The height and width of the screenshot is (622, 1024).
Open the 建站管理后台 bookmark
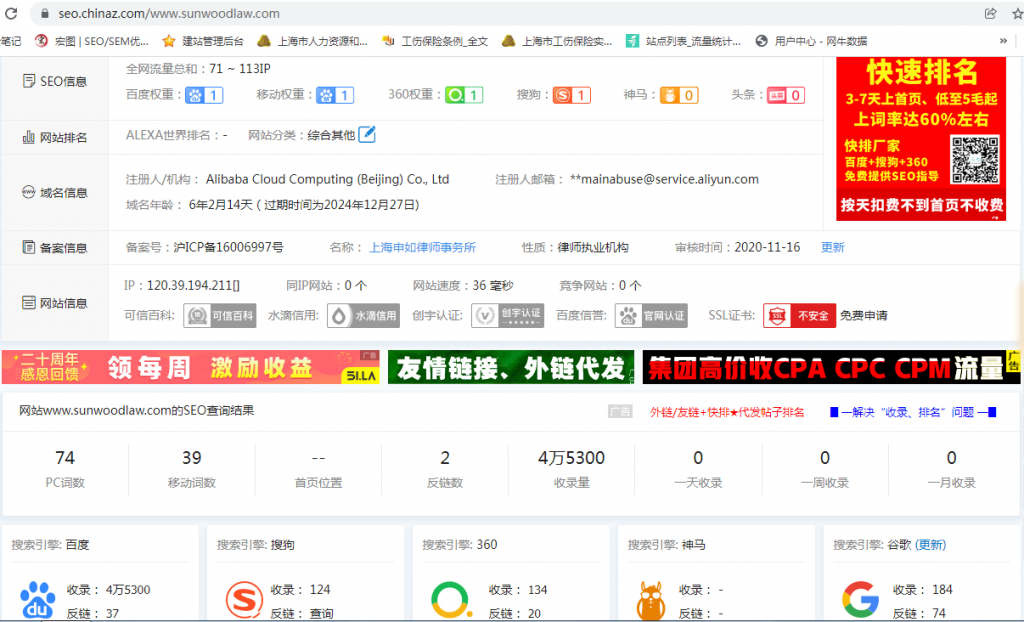tap(203, 41)
